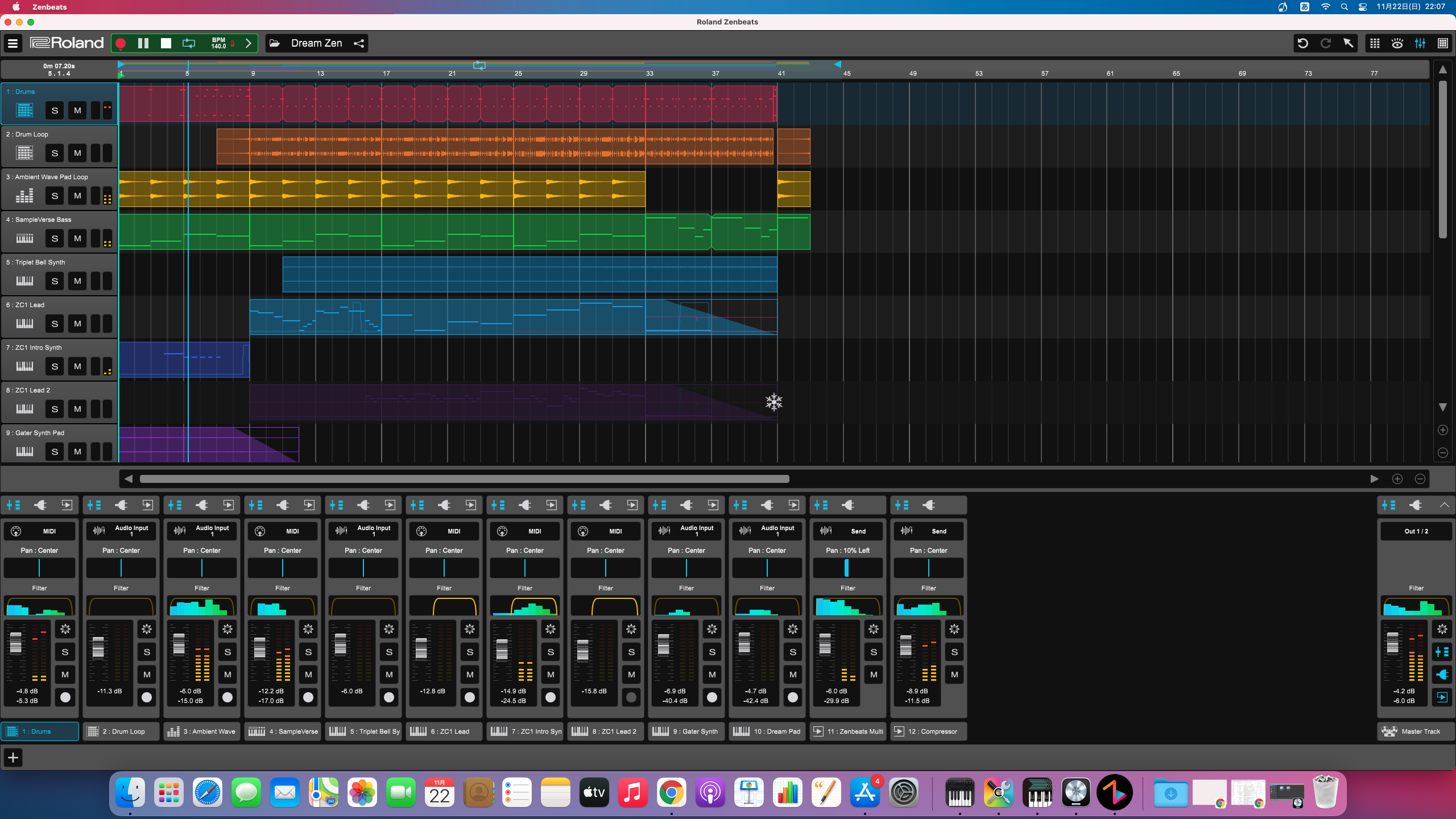Screen dimensions: 1456x819
Task: Adjust the Zenbeats Multi 10% Left pan
Action: pos(847,568)
